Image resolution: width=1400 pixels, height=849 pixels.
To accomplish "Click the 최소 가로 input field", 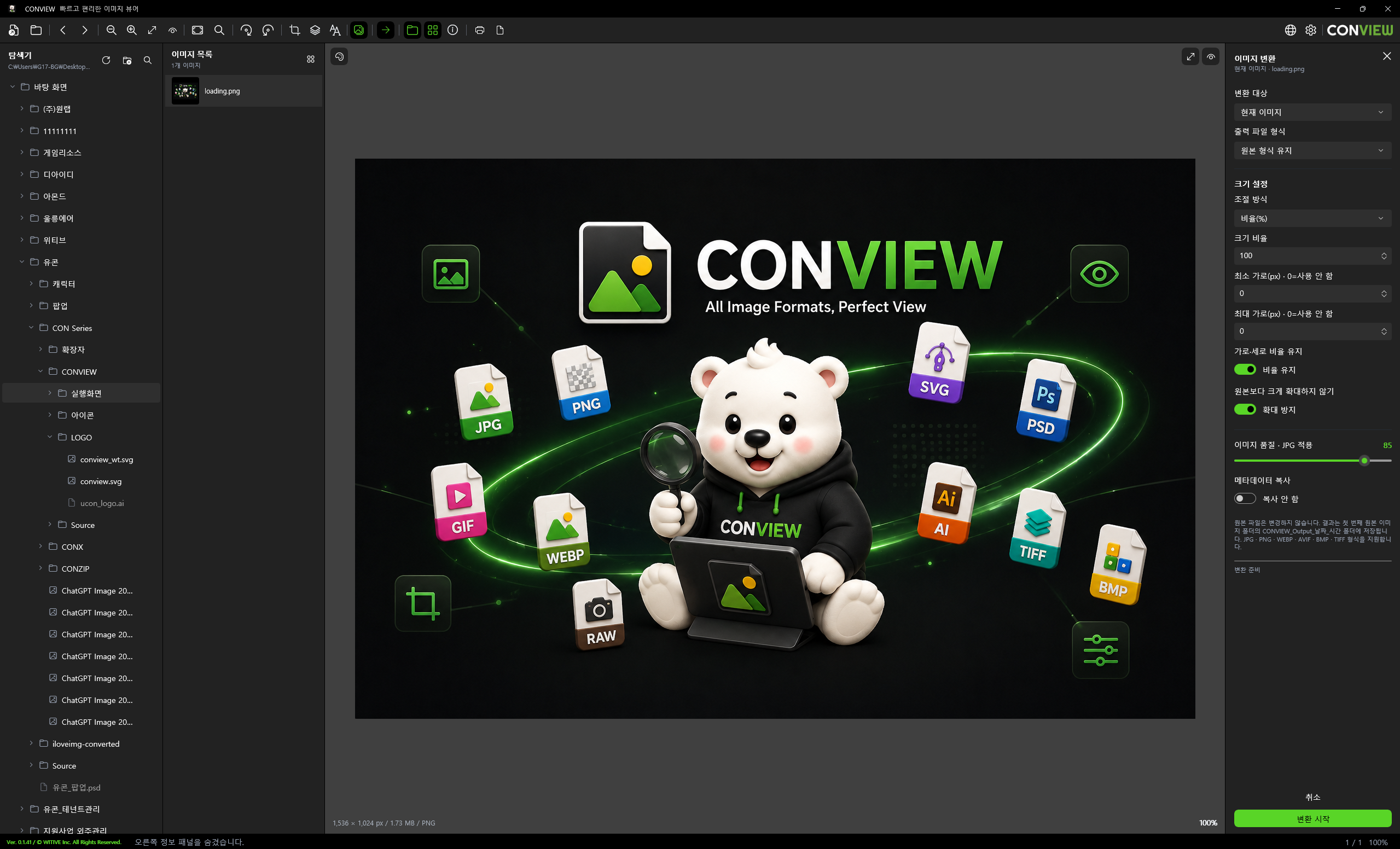I will [x=1312, y=293].
